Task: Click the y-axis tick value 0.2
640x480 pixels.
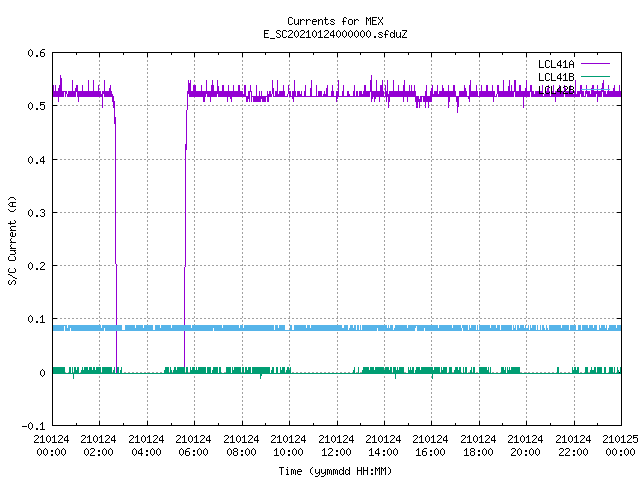Action: tap(36, 266)
